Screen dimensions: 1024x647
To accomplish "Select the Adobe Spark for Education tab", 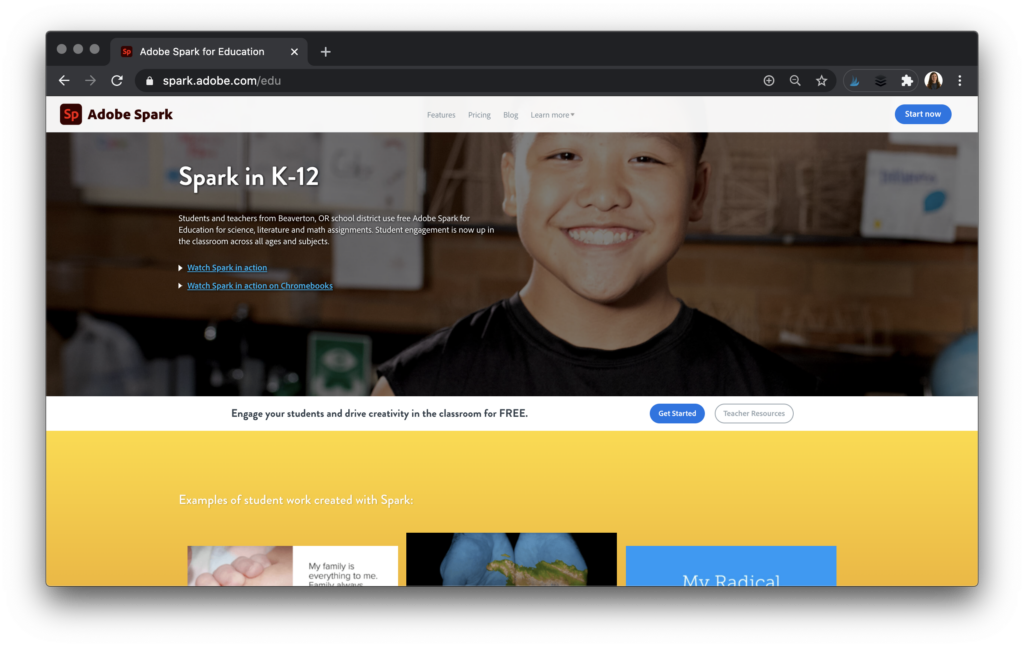I will click(x=202, y=52).
